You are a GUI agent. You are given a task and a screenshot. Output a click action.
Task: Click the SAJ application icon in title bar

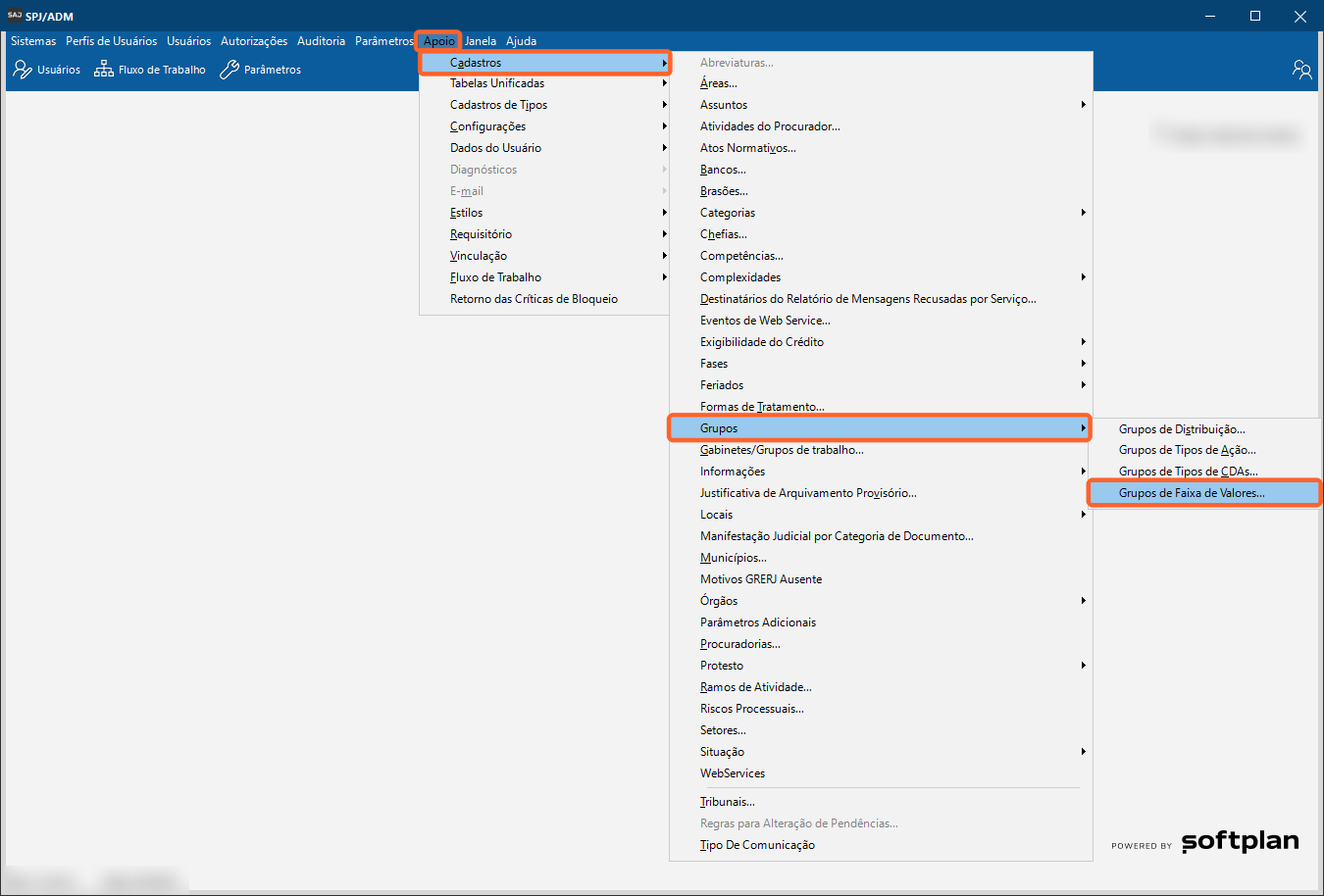click(14, 16)
